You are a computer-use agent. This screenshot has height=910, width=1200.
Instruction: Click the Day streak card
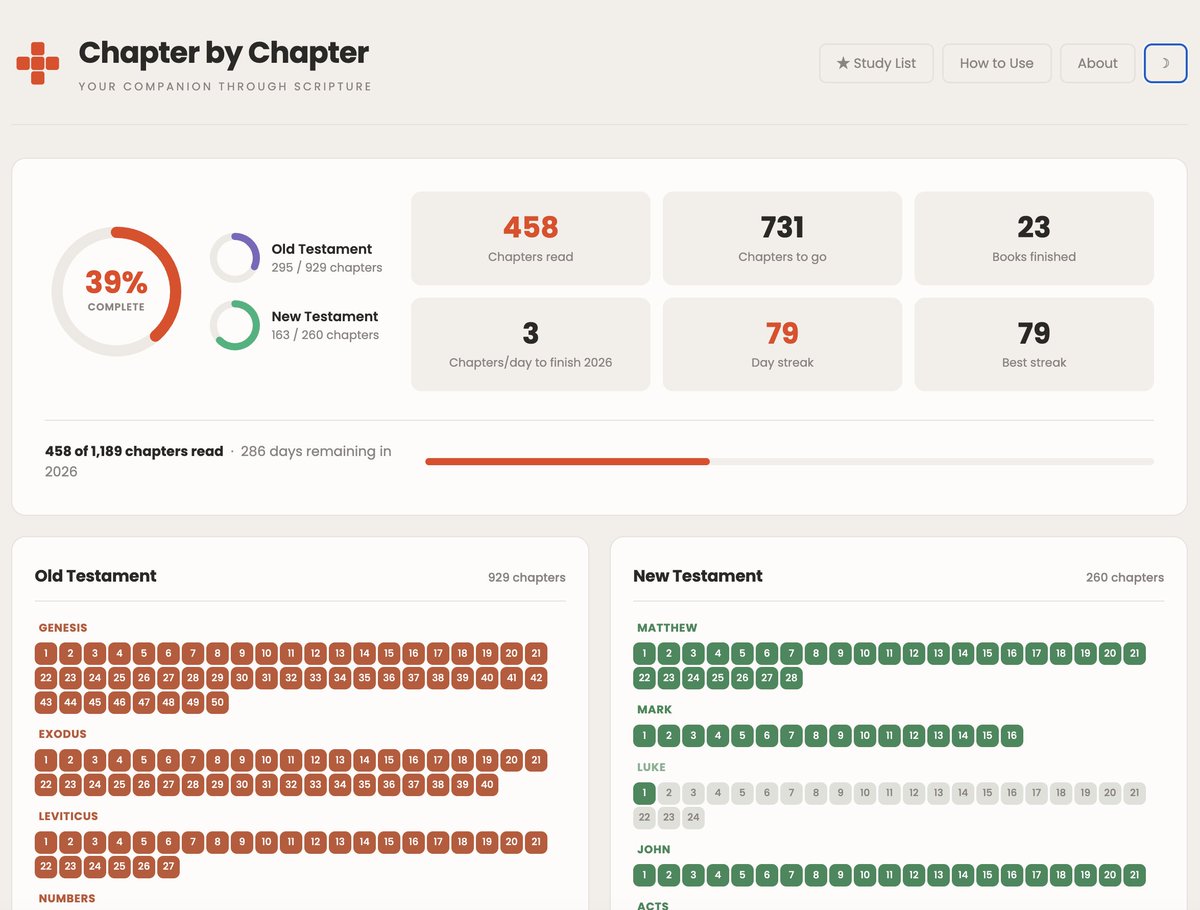(x=782, y=344)
